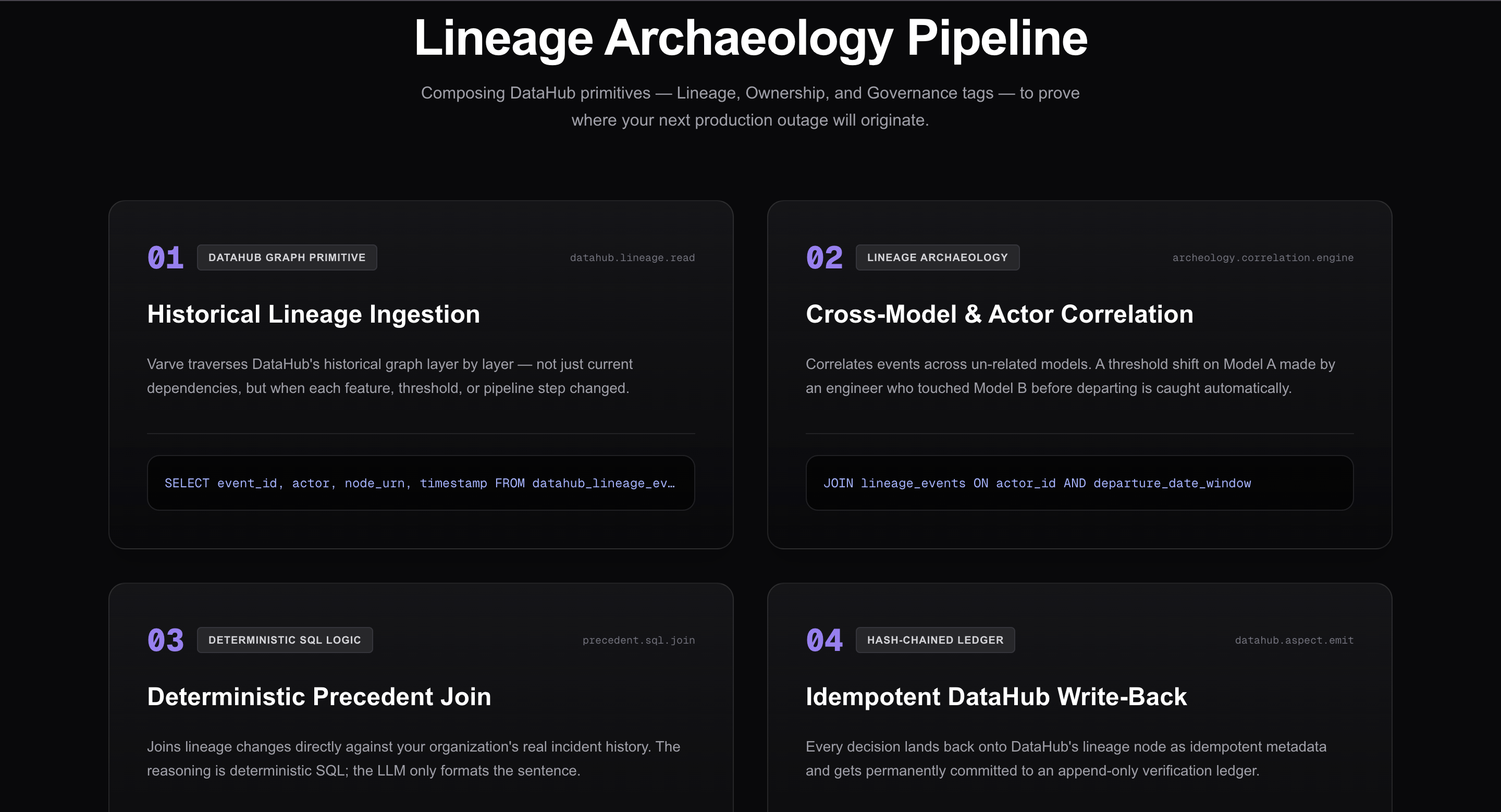Click the "HASH-CHAINED LEDGER" badge
The height and width of the screenshot is (812, 1501).
(x=934, y=640)
